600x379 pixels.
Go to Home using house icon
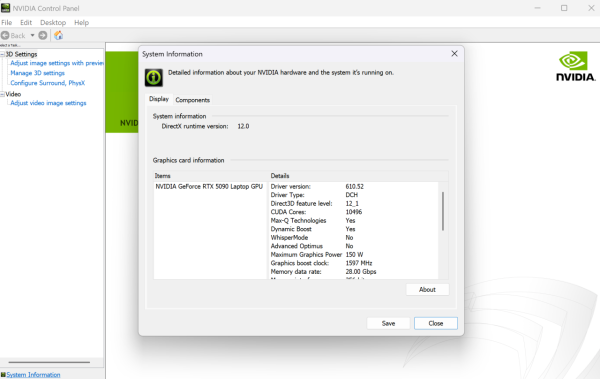[59, 36]
